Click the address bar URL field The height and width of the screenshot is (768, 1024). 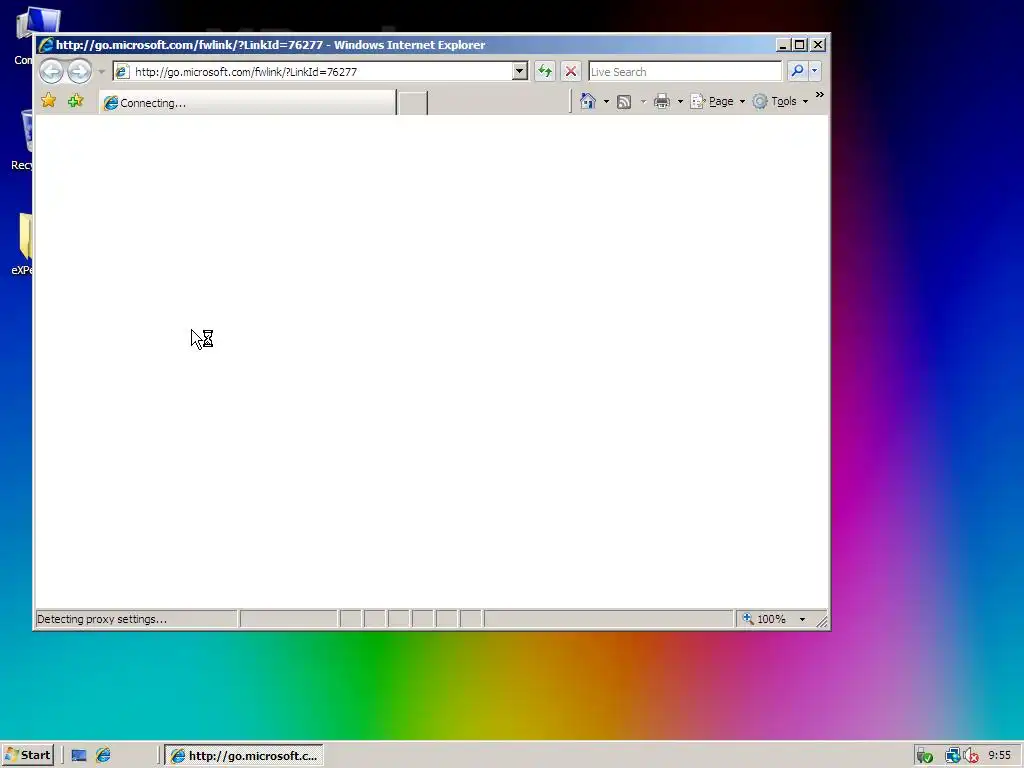point(312,72)
